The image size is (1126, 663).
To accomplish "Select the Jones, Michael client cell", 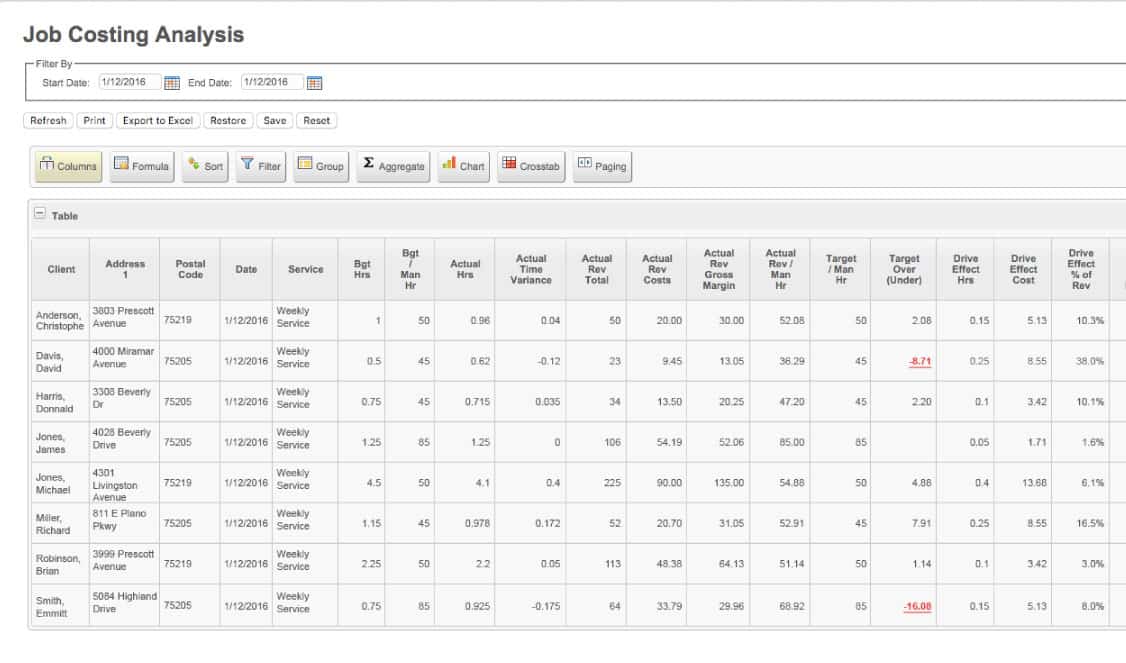I will 61,483.
